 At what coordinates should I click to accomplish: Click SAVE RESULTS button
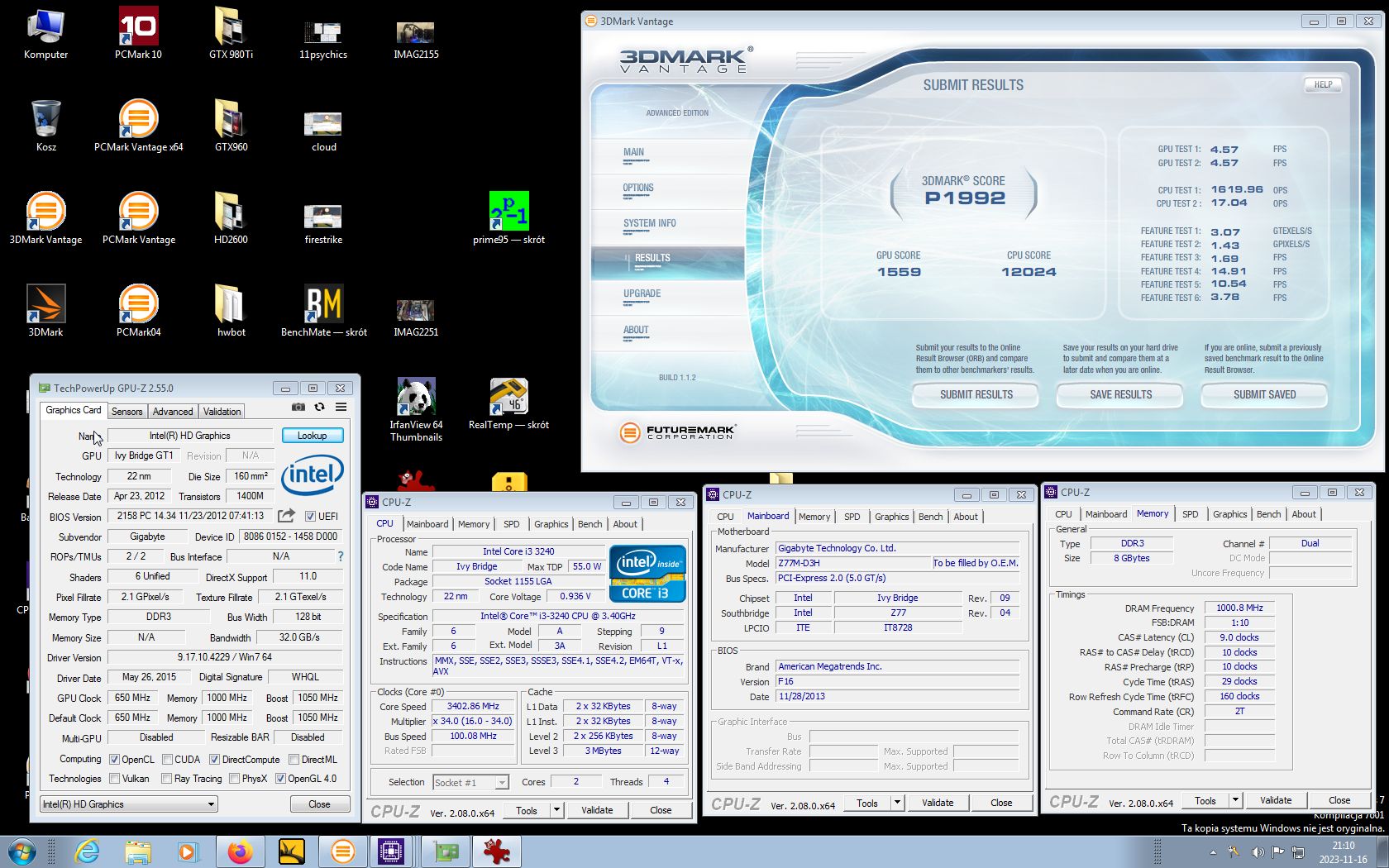1120,395
